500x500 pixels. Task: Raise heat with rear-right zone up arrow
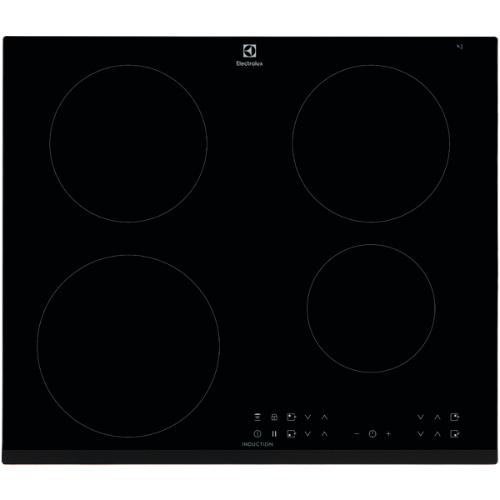click(x=437, y=417)
